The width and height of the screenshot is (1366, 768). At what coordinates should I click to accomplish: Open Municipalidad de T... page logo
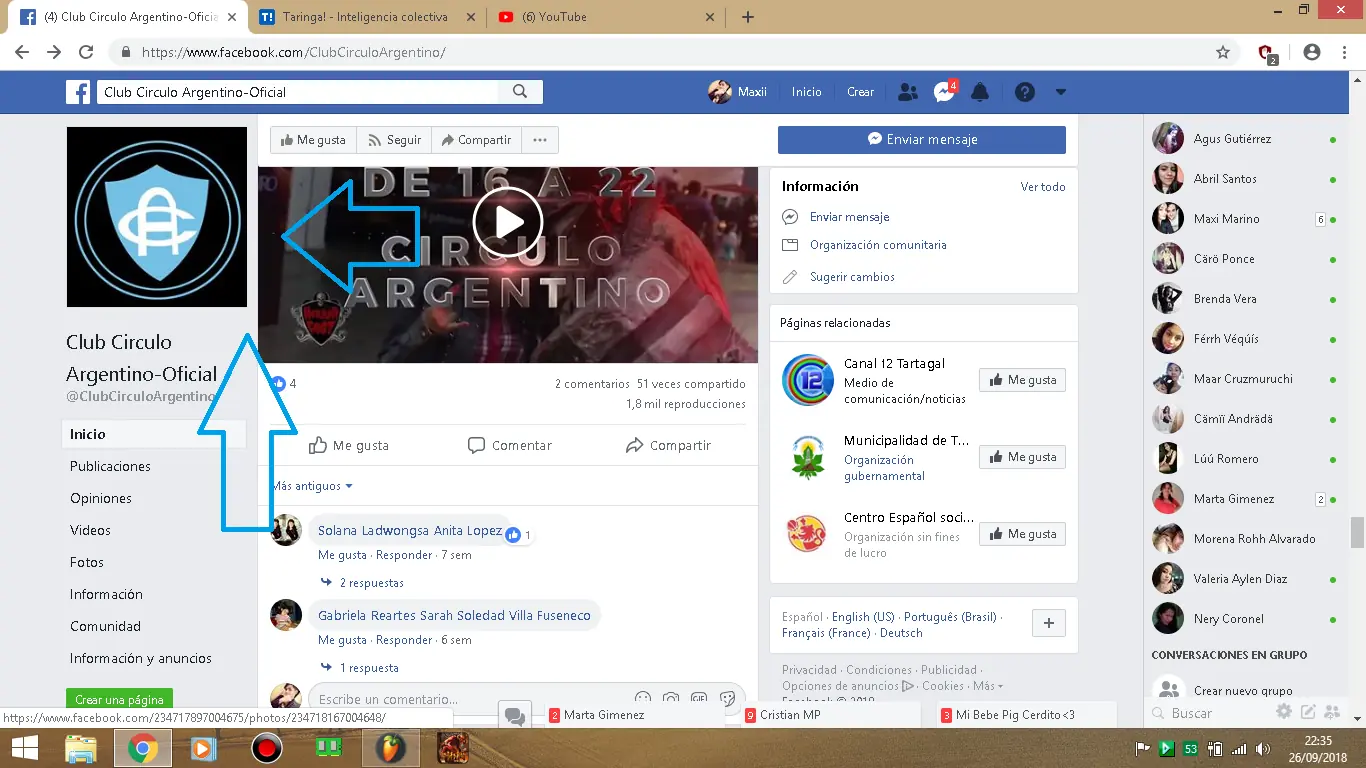(x=808, y=457)
